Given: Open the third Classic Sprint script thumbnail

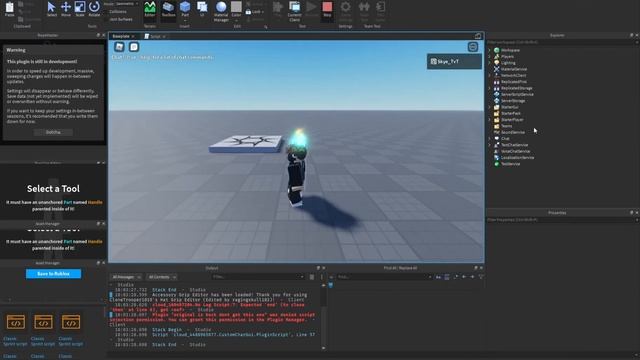Looking at the screenshot, I should coord(71,322).
